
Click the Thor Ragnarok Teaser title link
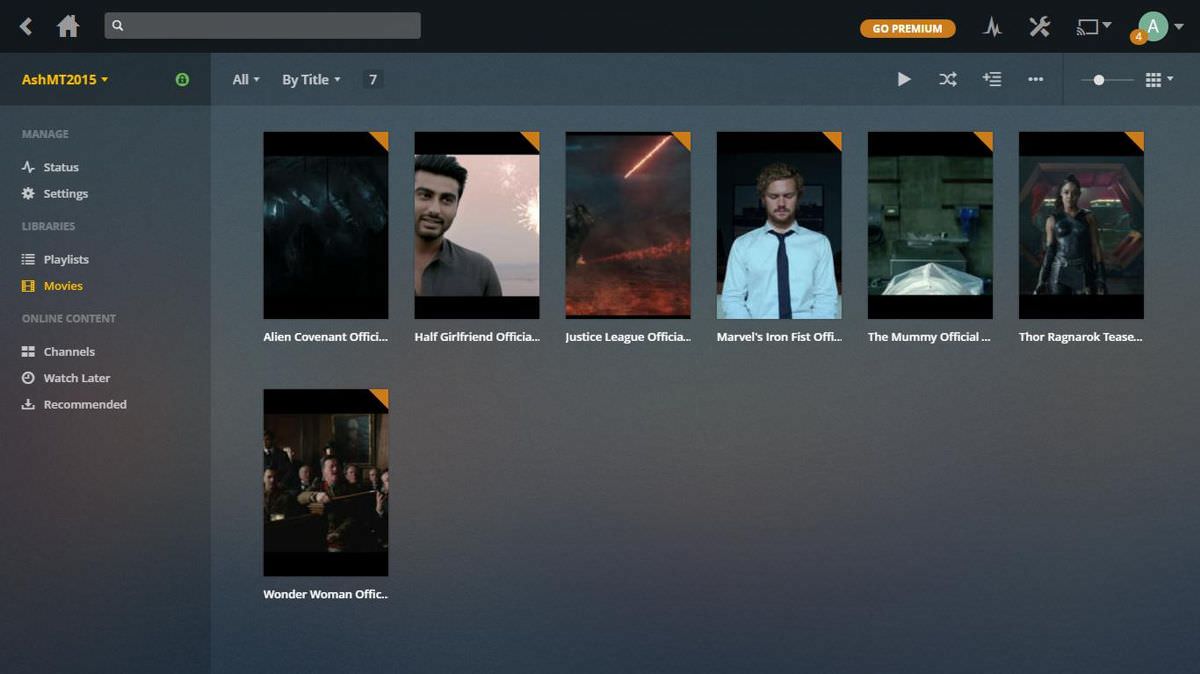pyautogui.click(x=1080, y=337)
